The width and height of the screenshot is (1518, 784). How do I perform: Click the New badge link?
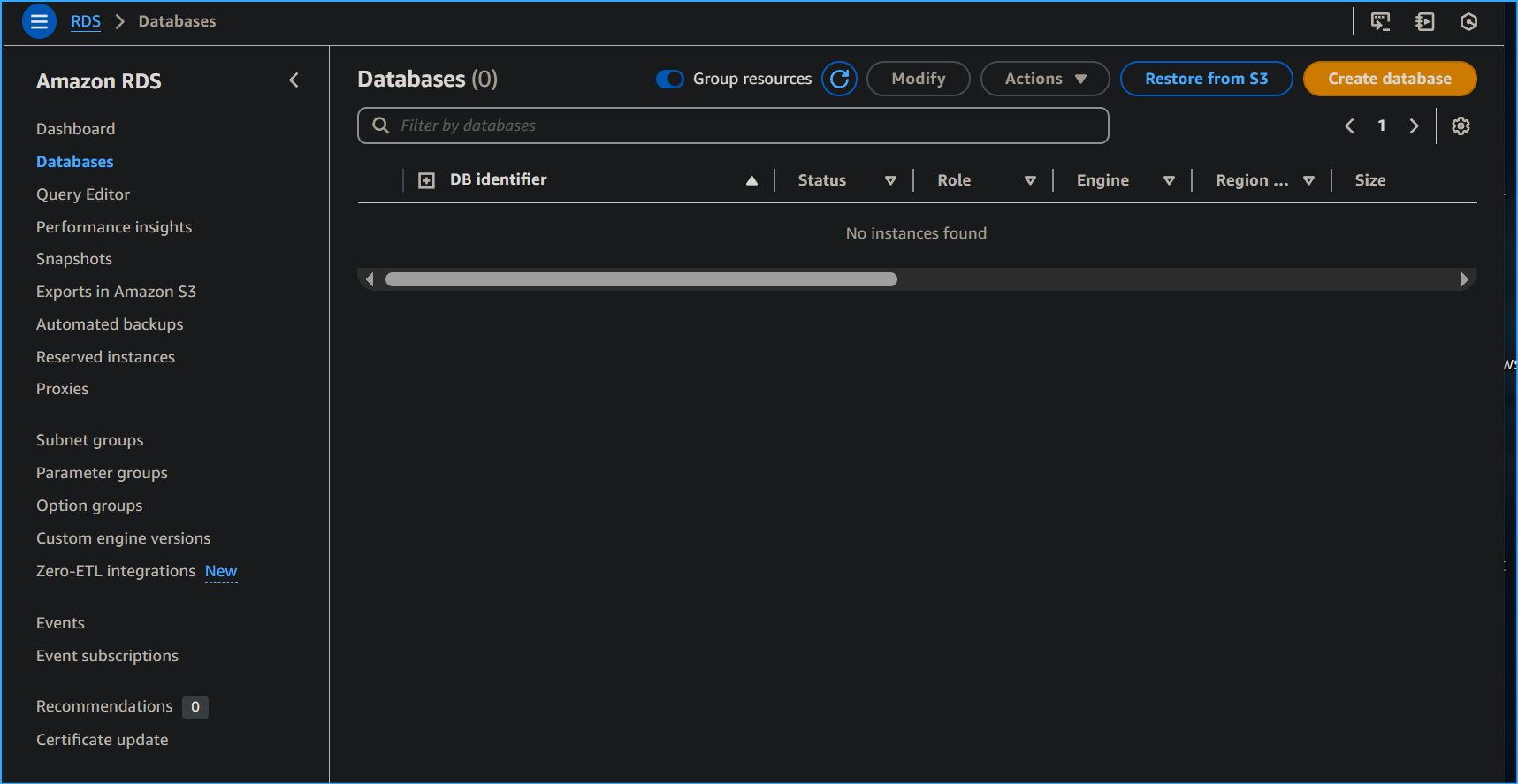click(x=221, y=572)
